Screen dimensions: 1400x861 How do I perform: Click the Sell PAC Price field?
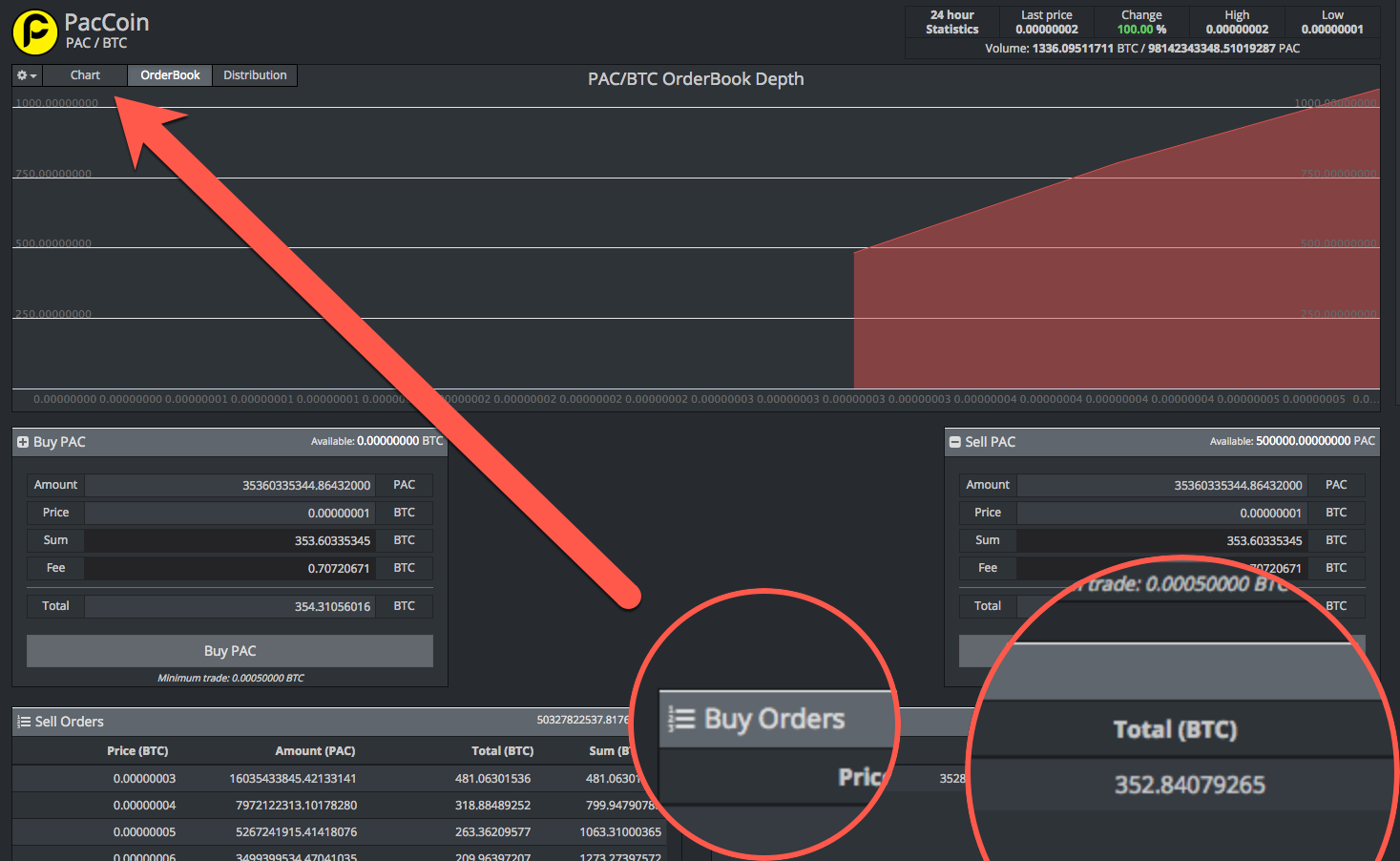1161,513
